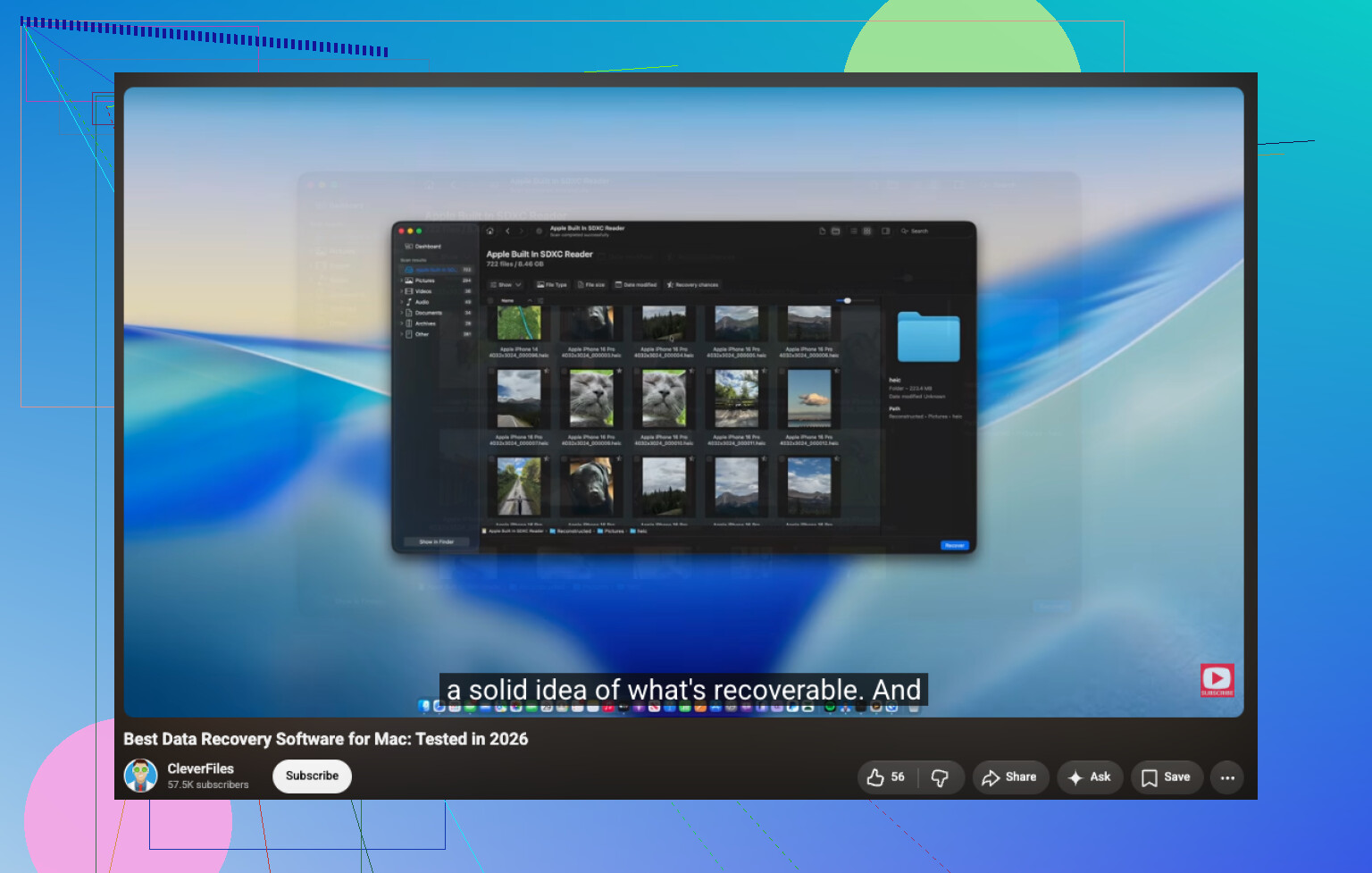Like the video with thumbs up
Viewport: 1372px width, 873px height.
885,777
